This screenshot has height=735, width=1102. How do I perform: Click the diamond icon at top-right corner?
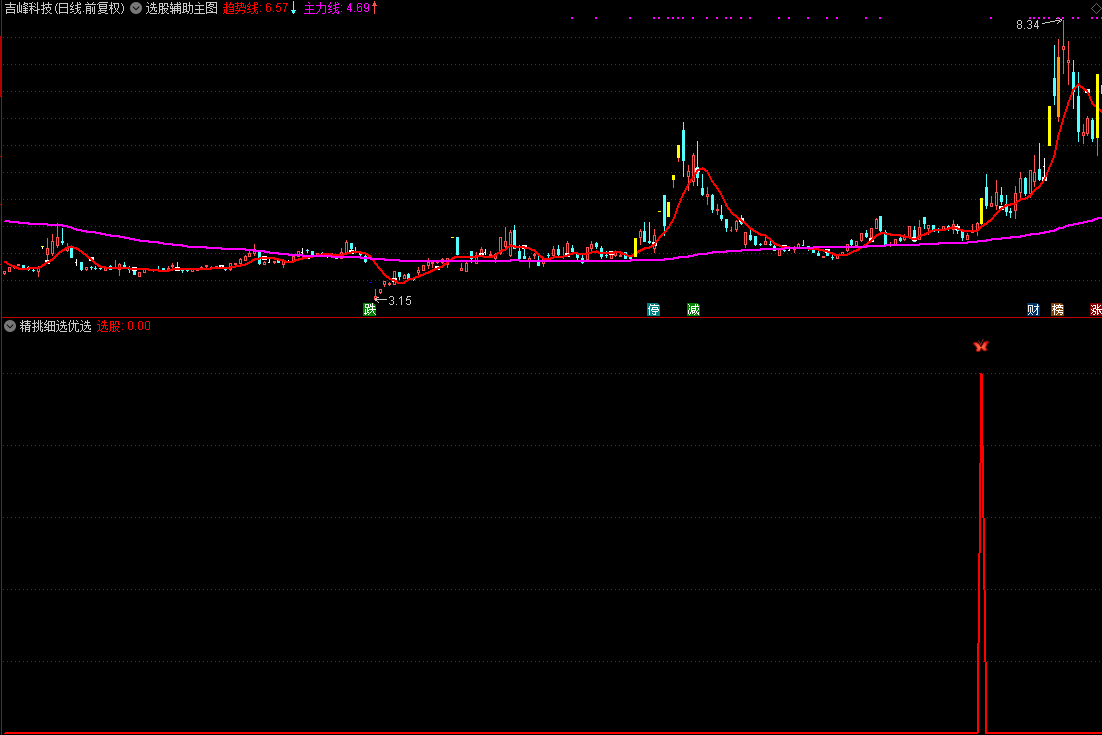[1095, 7]
